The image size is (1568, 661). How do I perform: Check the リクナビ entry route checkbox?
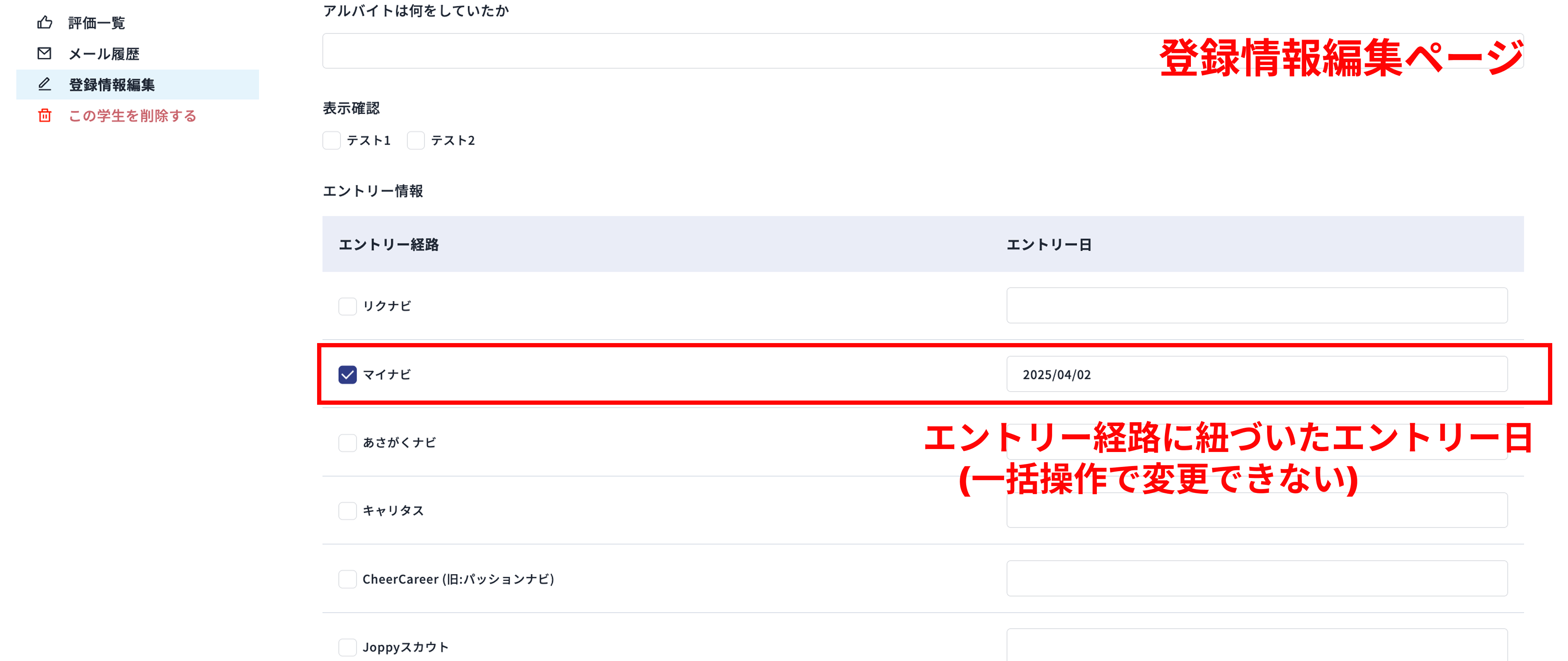348,306
